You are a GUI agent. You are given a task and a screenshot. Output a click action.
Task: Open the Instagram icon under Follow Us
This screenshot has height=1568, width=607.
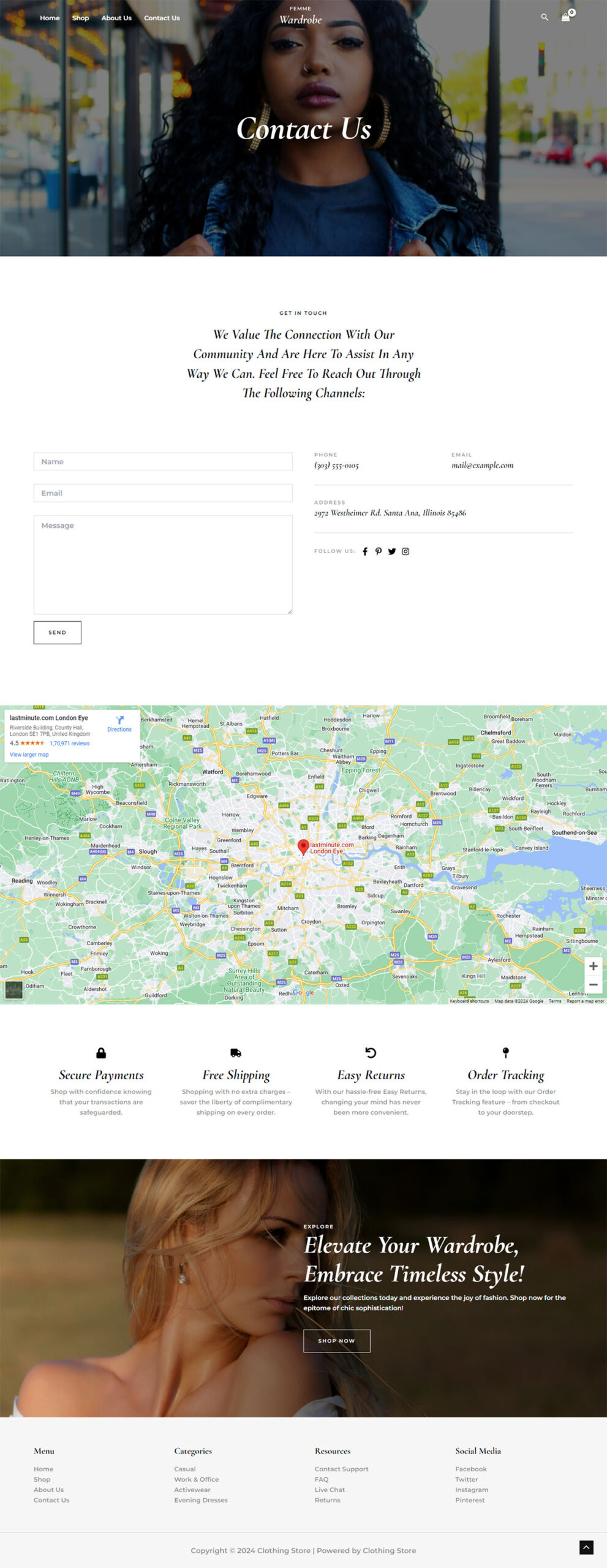pyautogui.click(x=405, y=551)
